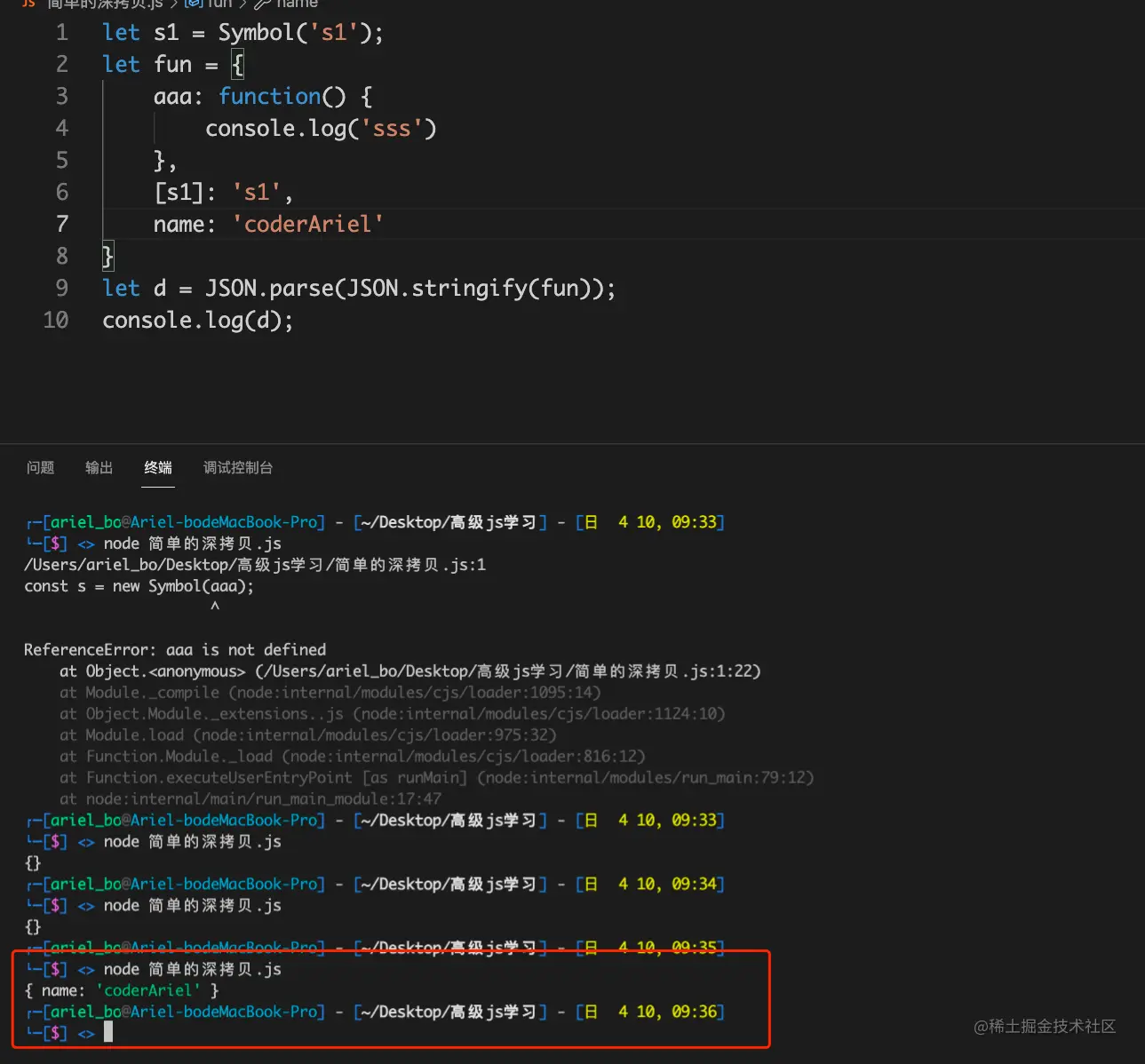
Task: Select line number 2 in the gutter
Action: (61, 65)
